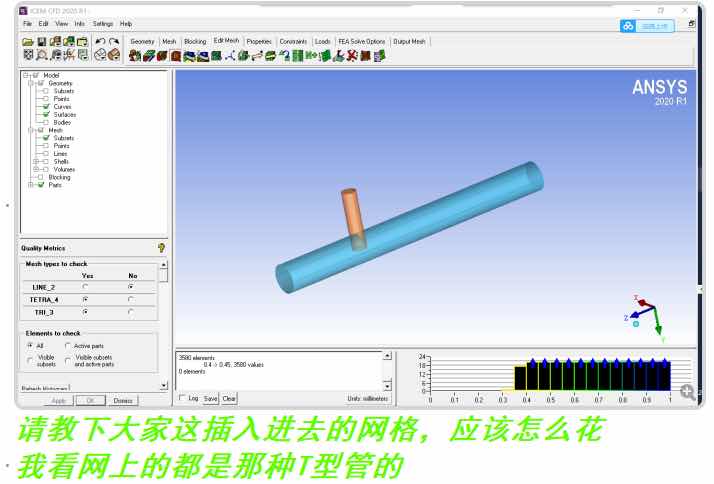Expand the Volumes tree node

(x=36, y=169)
